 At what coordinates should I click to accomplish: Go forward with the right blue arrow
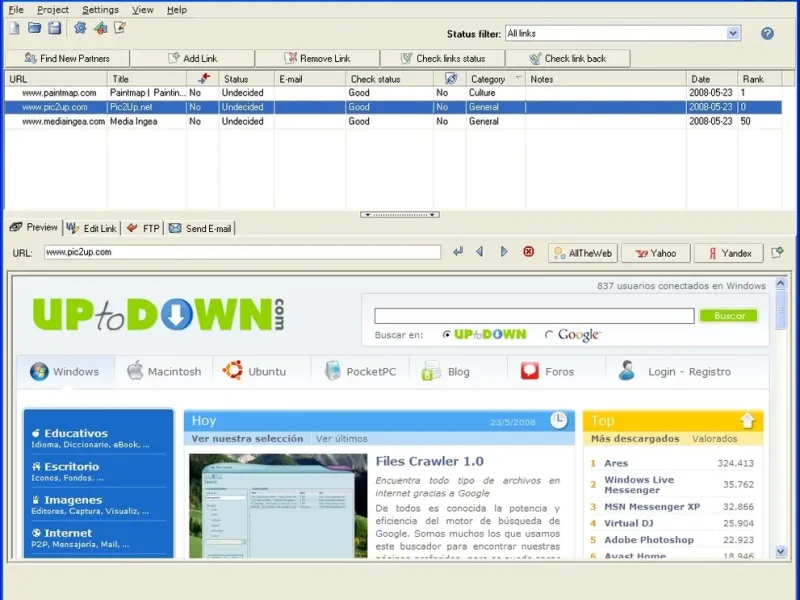(504, 252)
